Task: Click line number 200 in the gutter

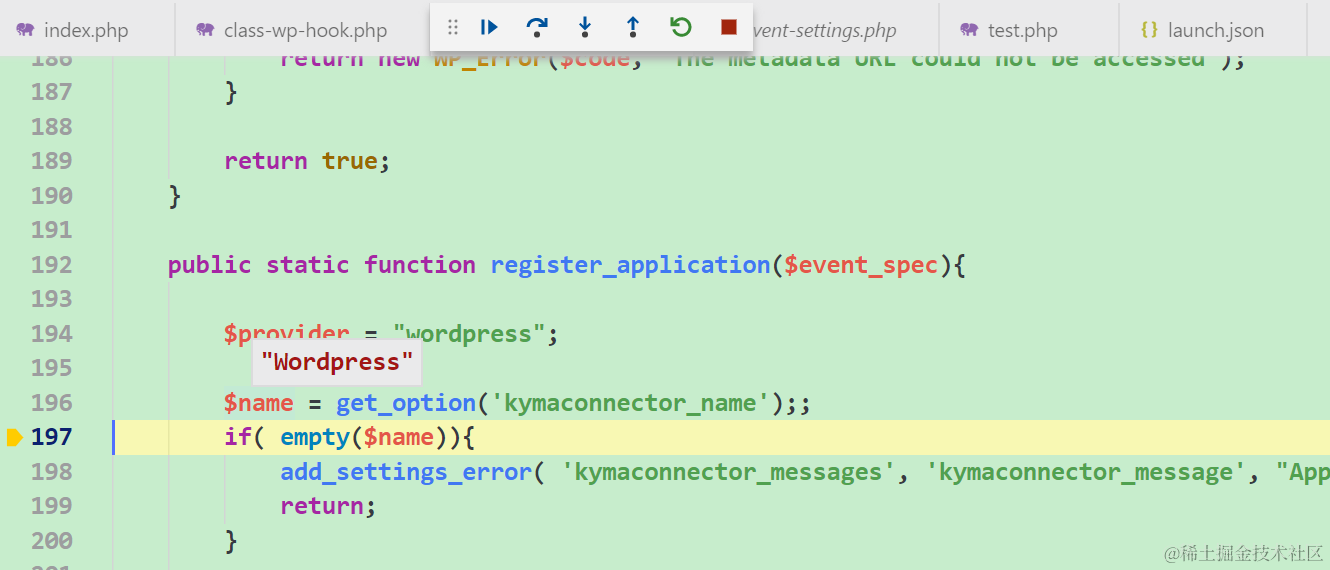Action: click(52, 541)
